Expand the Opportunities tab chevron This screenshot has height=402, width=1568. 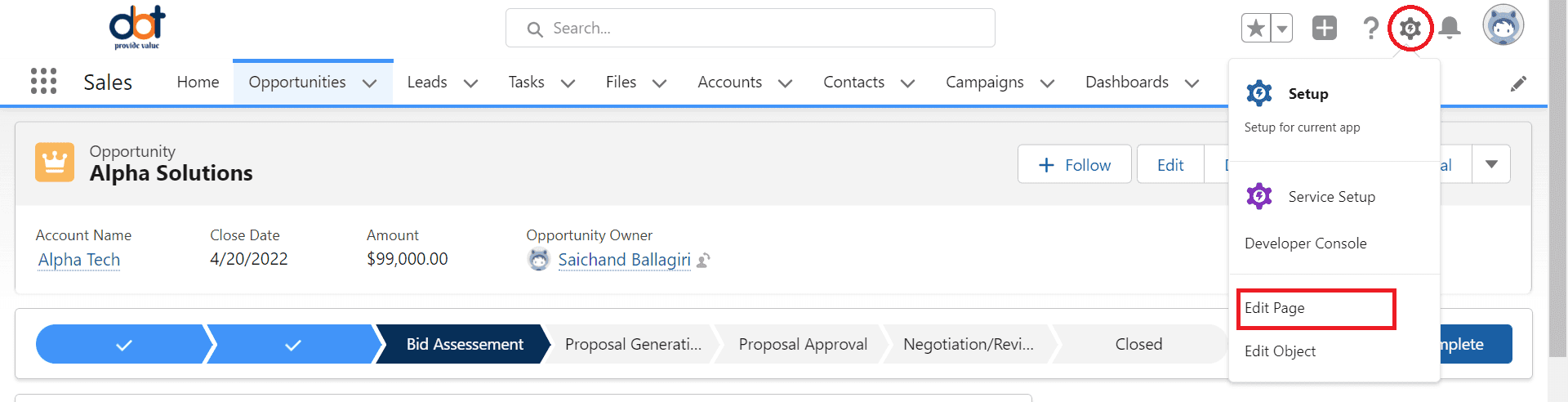pyautogui.click(x=369, y=83)
